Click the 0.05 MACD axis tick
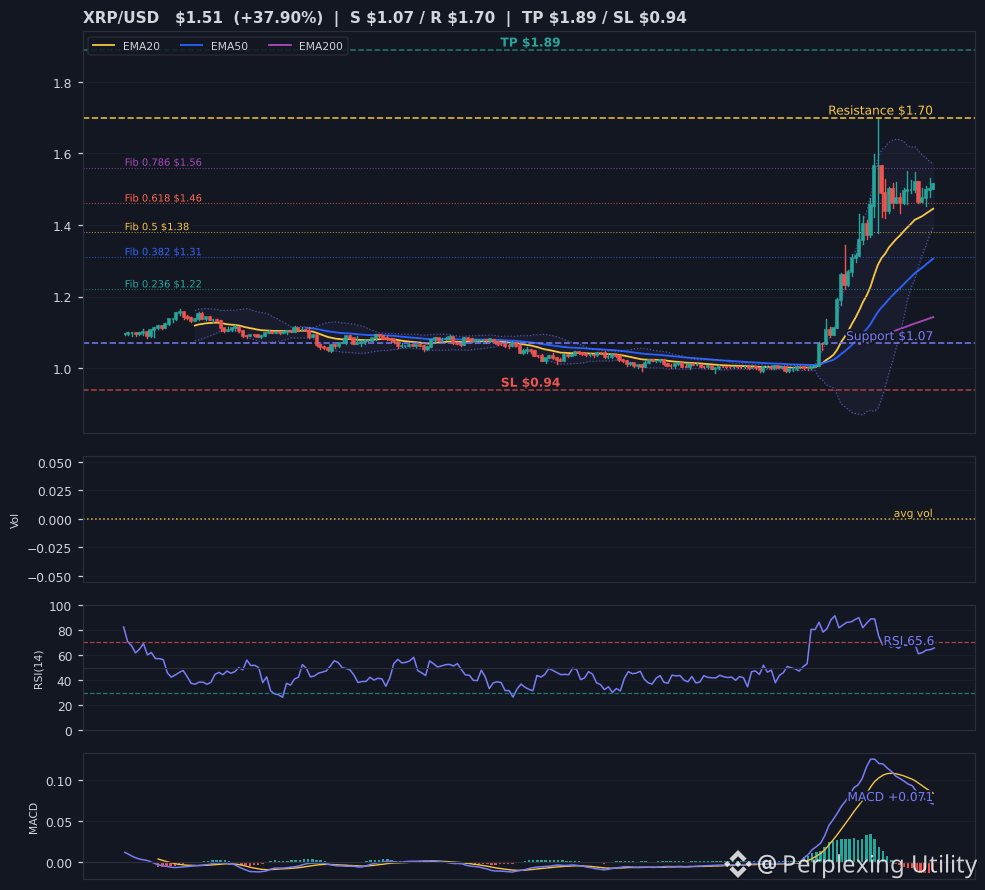The width and height of the screenshot is (985, 890). (60, 822)
